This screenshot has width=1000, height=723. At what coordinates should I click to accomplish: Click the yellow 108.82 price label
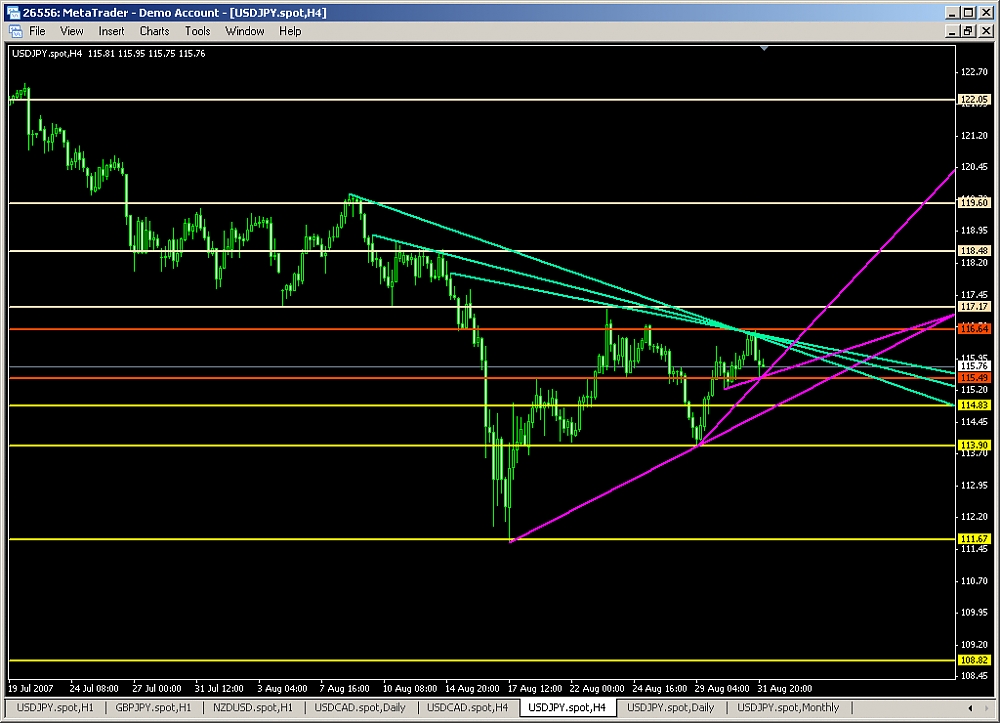974,661
